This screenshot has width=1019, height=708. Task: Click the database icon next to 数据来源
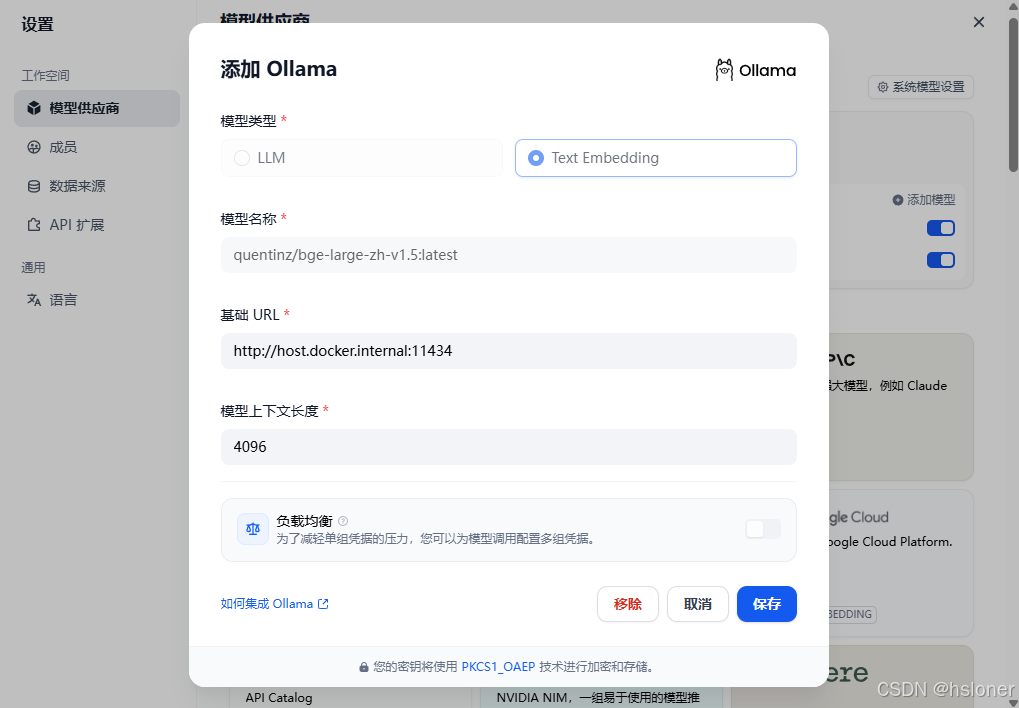34,187
